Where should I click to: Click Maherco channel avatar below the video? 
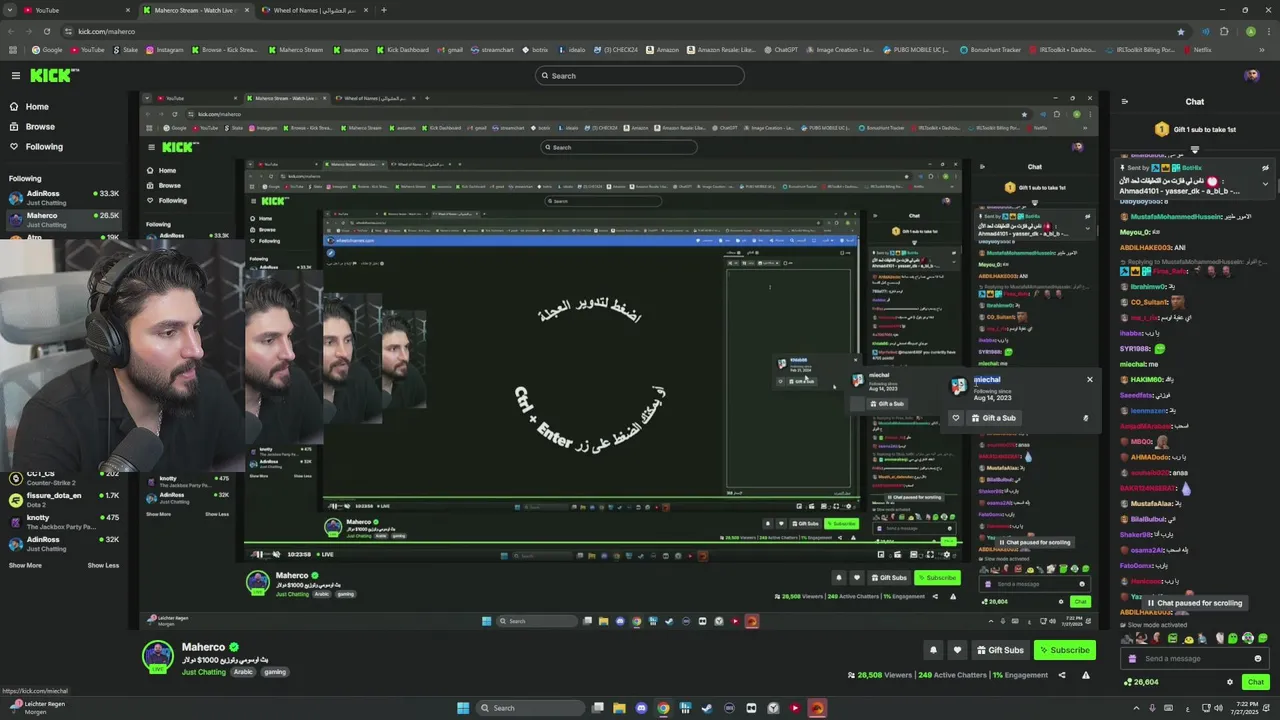(157, 655)
